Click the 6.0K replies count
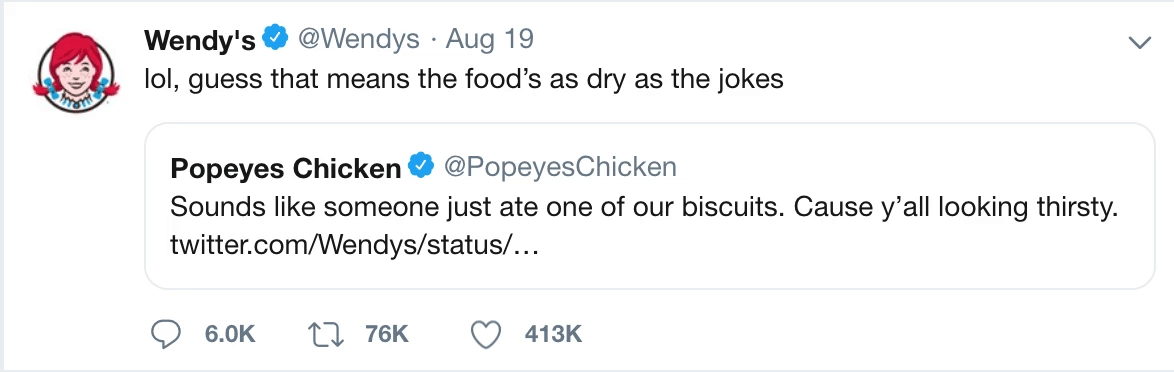Screen dimensions: 1174x372 point(230,335)
